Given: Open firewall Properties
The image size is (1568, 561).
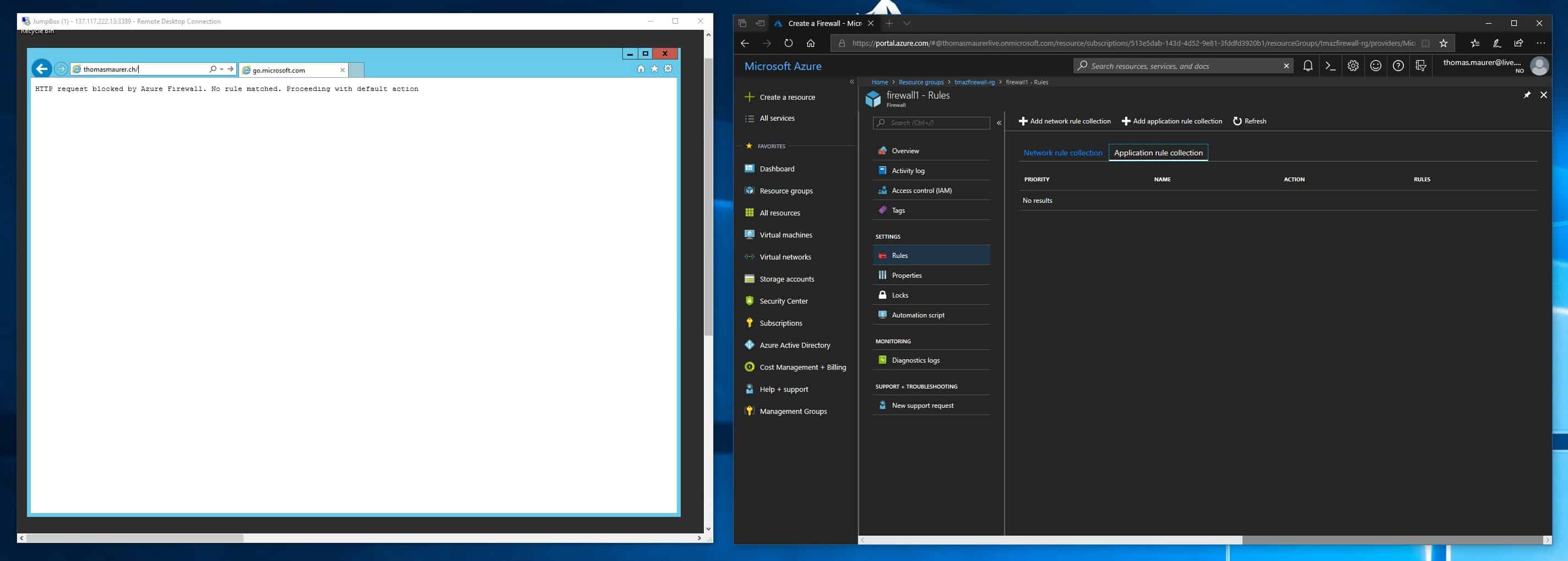Looking at the screenshot, I should tap(931, 276).
